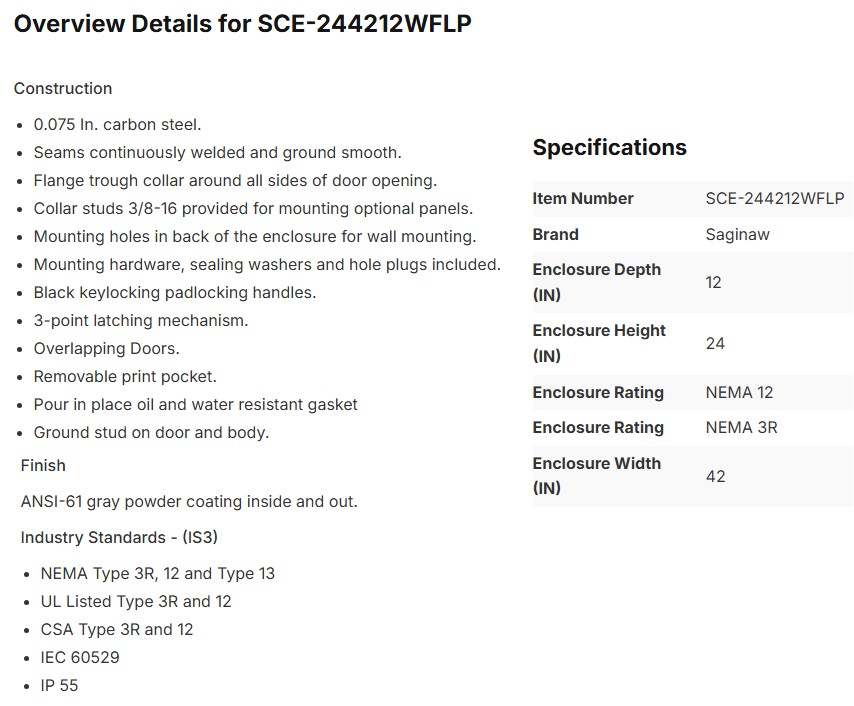Click the Industry Standards - (IS3) heading

119,537
